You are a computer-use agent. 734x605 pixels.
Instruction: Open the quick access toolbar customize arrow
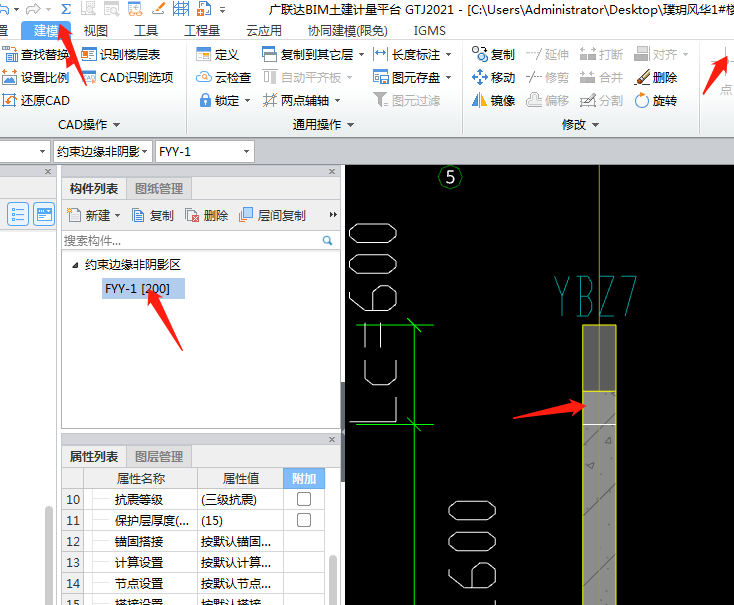[222, 9]
